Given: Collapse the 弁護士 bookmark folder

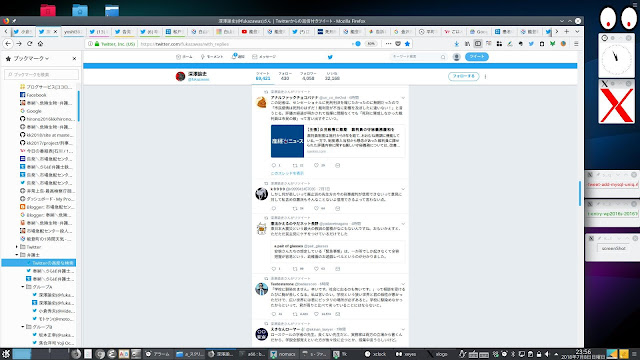Looking at the screenshot, I should [17, 255].
